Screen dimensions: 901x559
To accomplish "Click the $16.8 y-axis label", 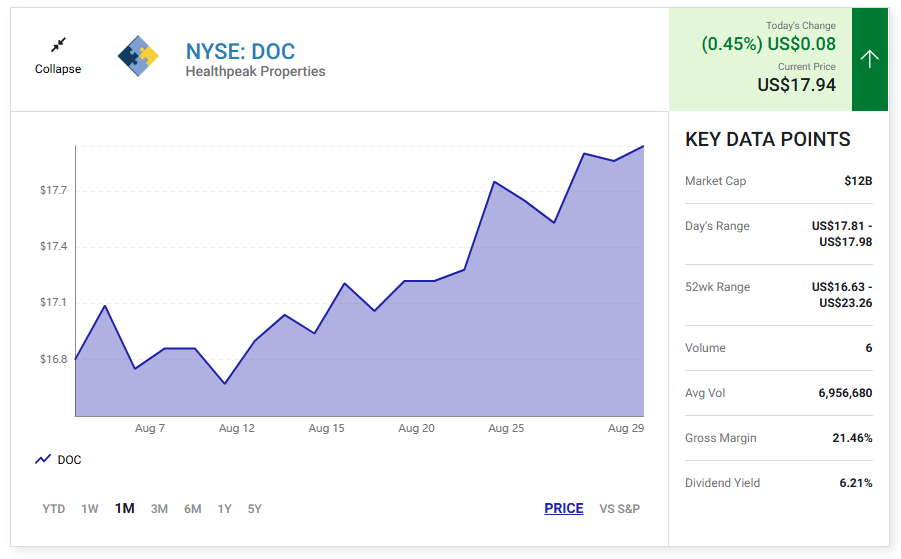I will [x=53, y=359].
